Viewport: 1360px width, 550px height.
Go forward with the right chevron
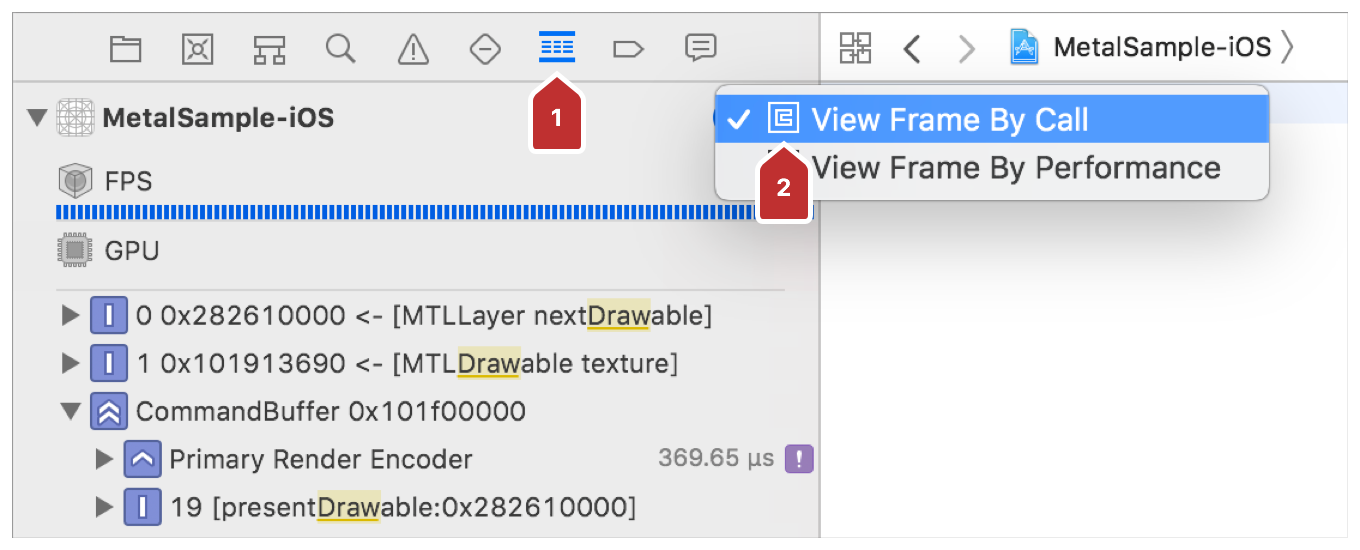[x=966, y=48]
